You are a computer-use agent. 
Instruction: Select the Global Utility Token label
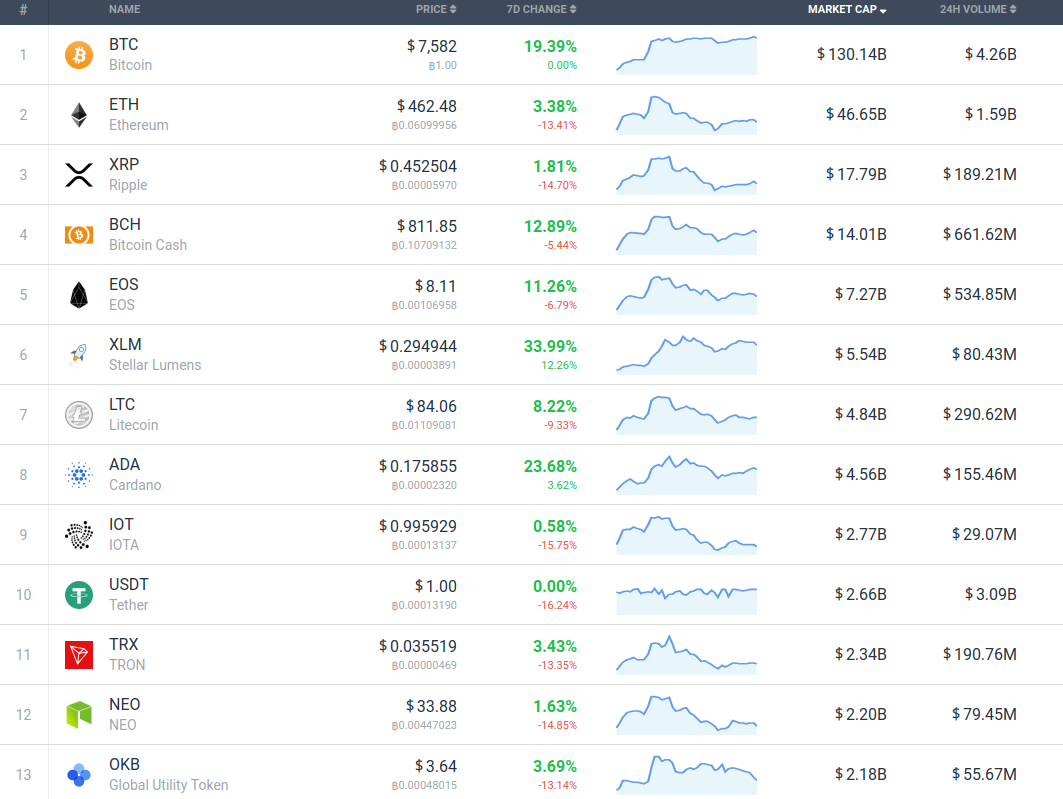click(x=169, y=785)
